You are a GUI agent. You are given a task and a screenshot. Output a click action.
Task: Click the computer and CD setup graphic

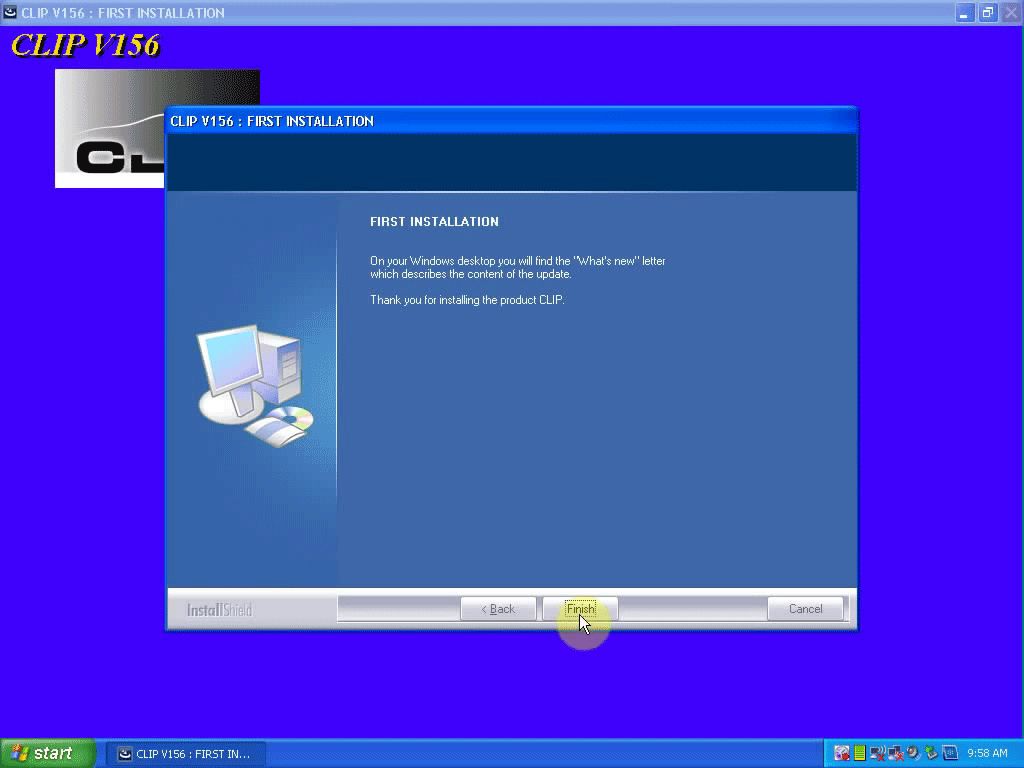[x=255, y=386]
